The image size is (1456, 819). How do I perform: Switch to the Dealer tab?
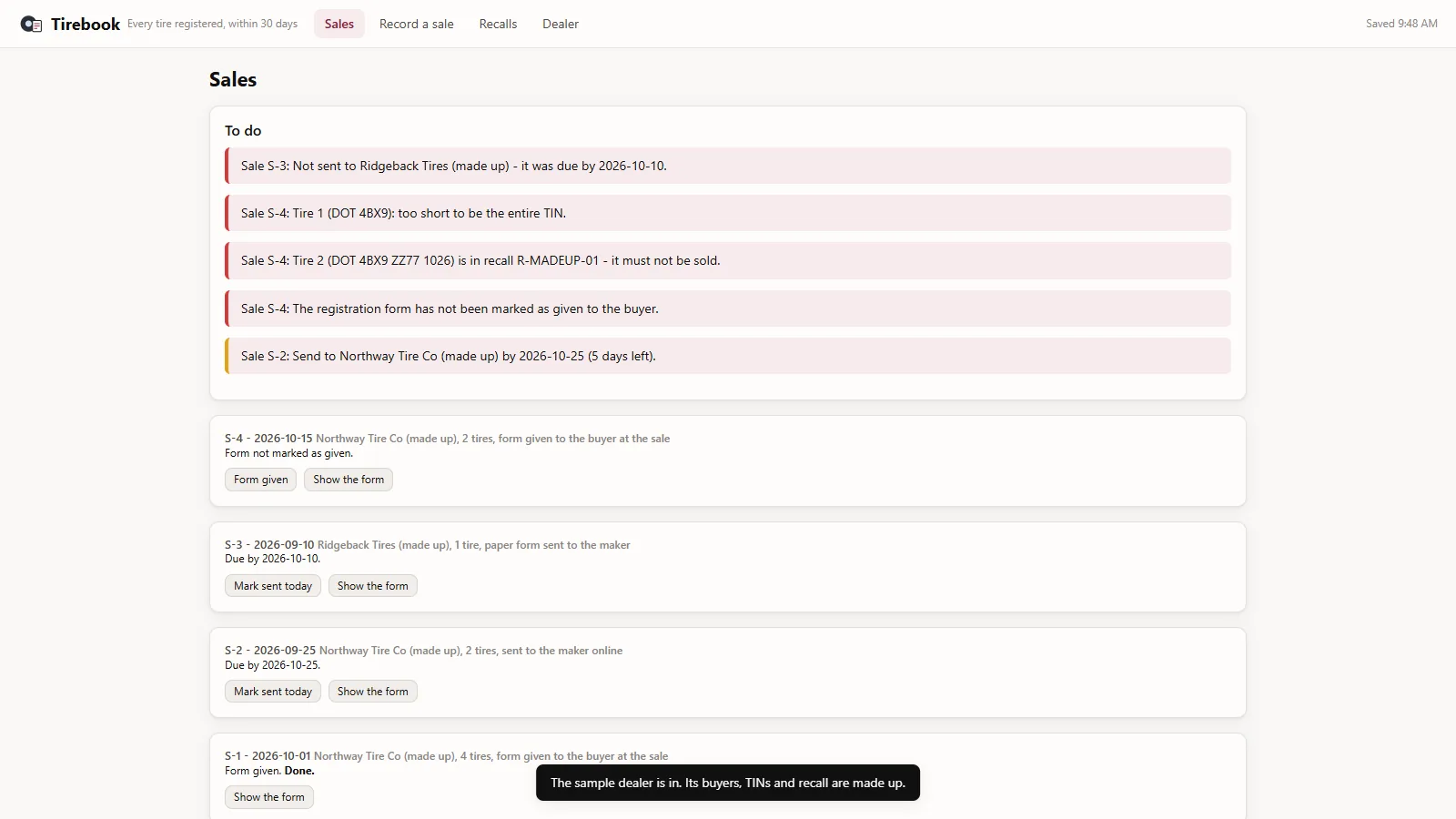point(561,24)
